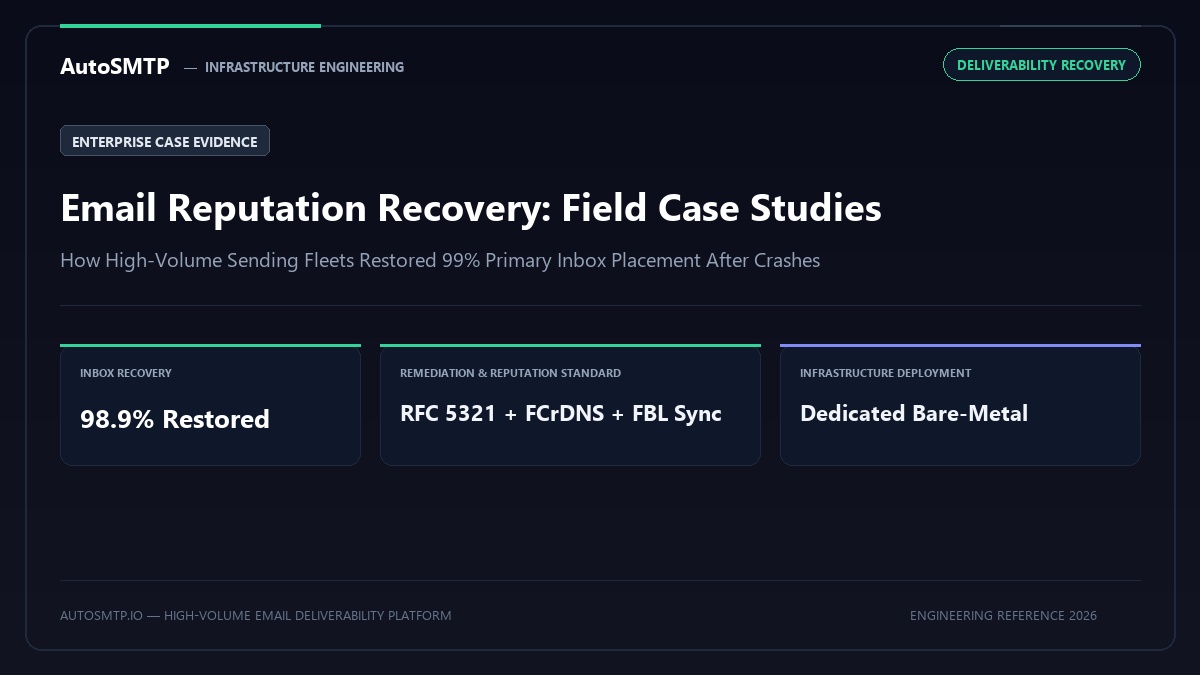Click the INBOX RECOVERY card label
The image size is (1200, 675).
[126, 373]
